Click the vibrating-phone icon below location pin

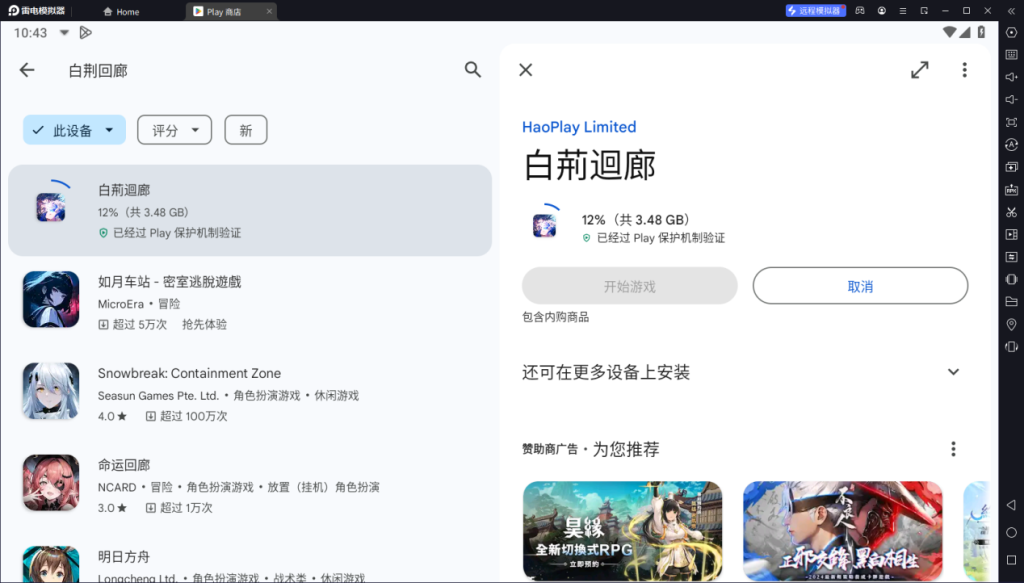1011,347
